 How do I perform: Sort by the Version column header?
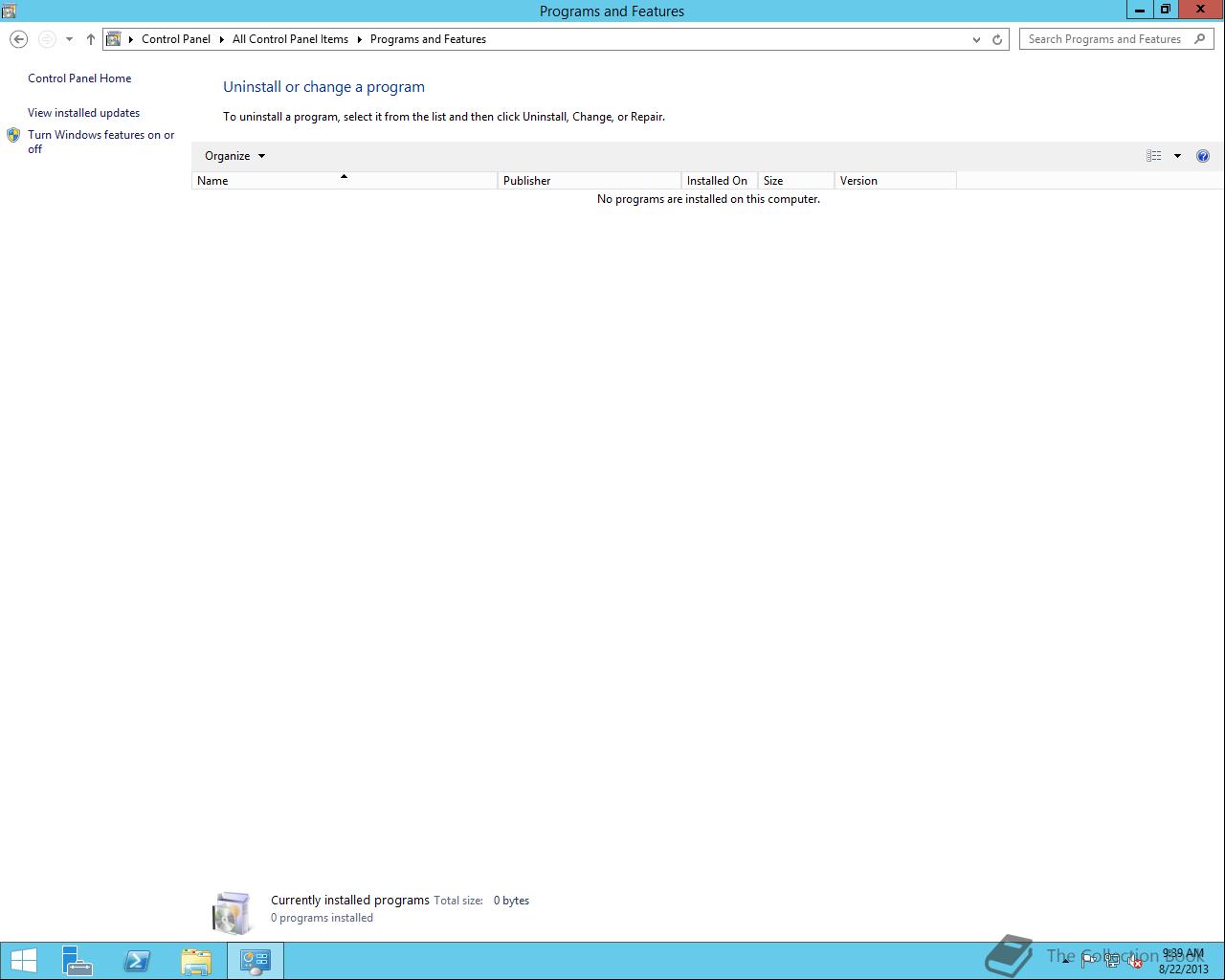coord(896,181)
